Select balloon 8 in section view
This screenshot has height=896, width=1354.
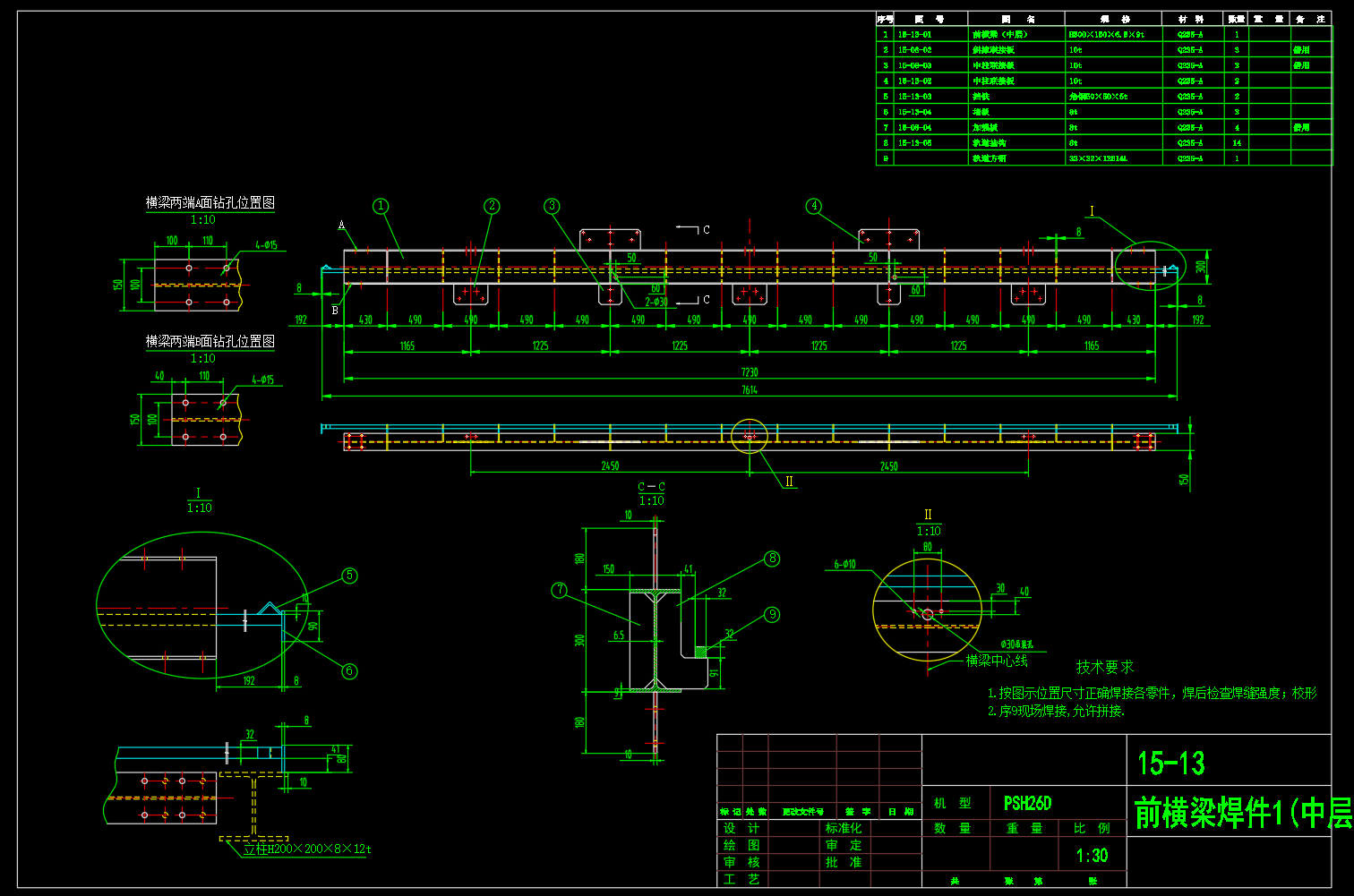pos(772,559)
